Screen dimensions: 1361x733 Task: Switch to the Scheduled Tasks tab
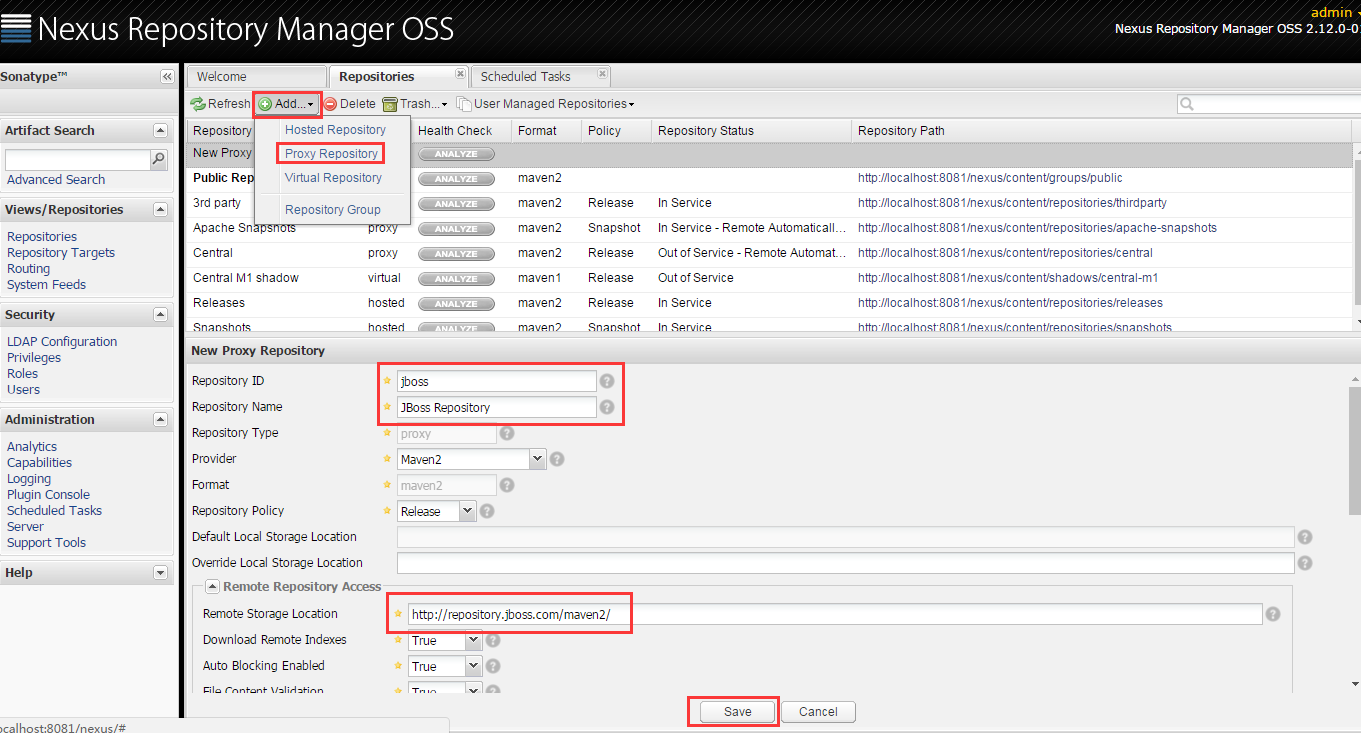pos(540,76)
